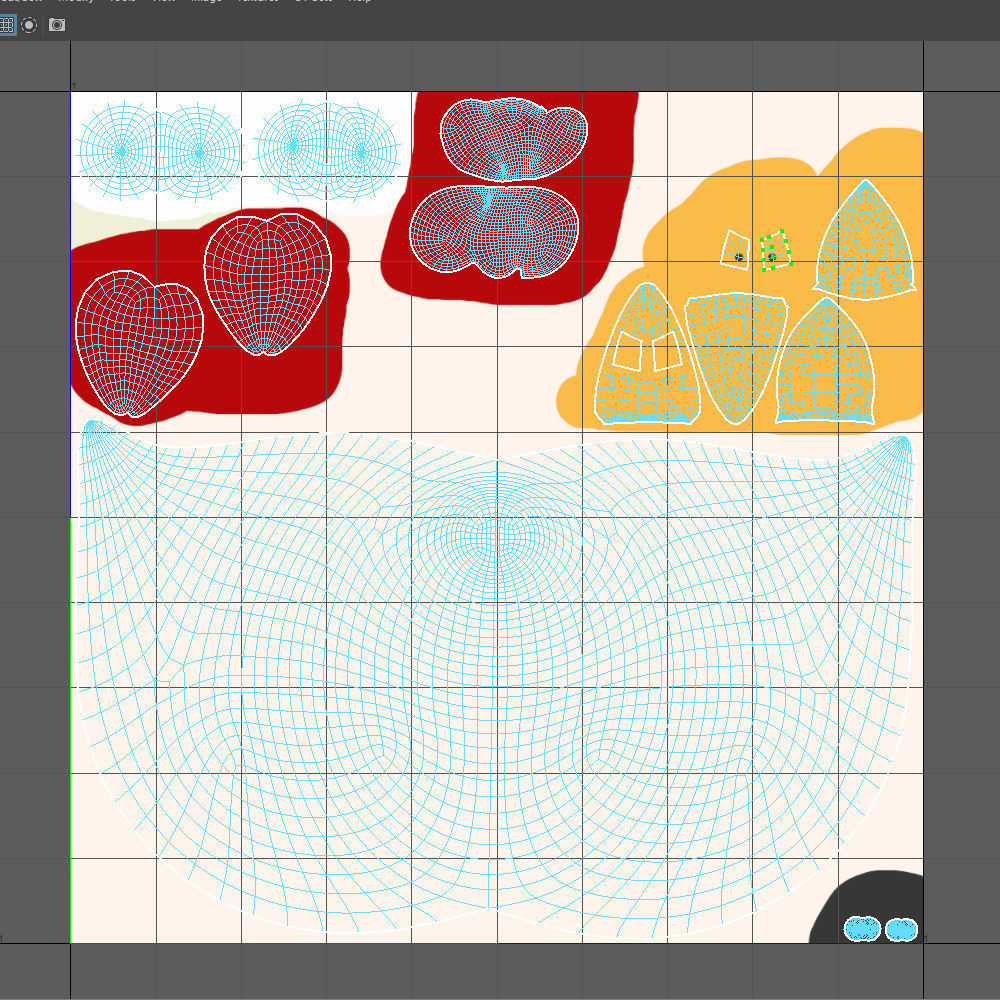This screenshot has height=1000, width=1000.
Task: Select the upper bean-shaped shell on the red patch
Action: pyautogui.click(x=513, y=139)
